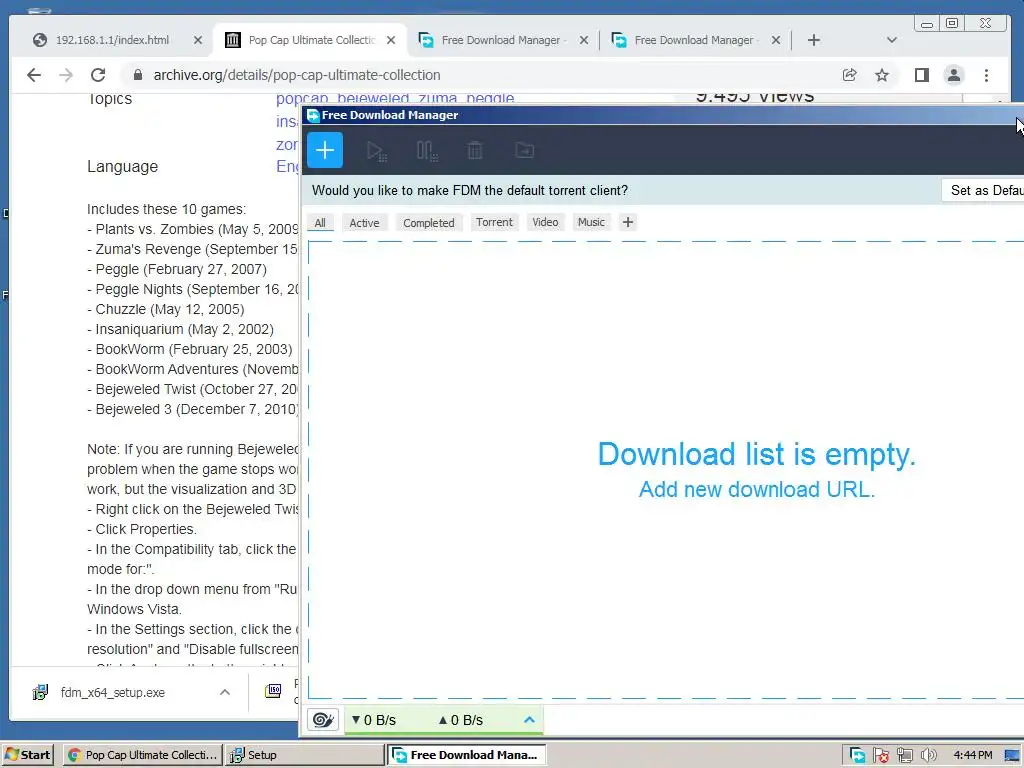1024x768 pixels.
Task: Switch to the second Free Download Manager tab
Action: click(503, 40)
